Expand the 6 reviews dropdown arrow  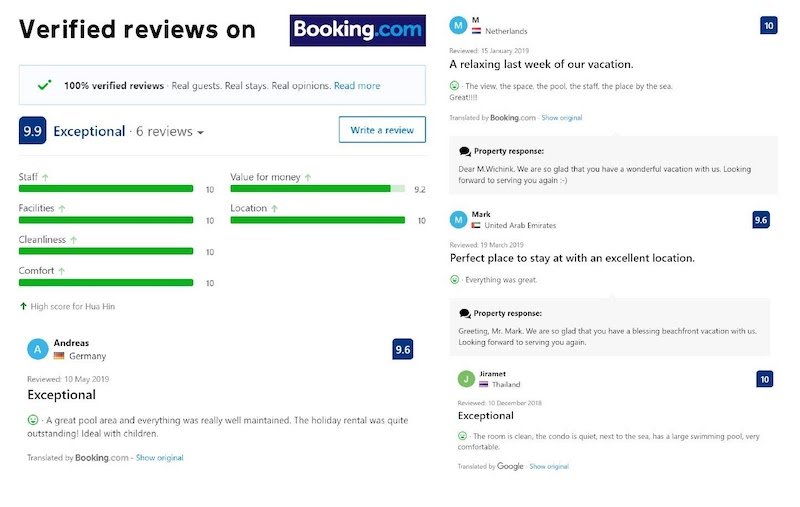click(x=201, y=133)
